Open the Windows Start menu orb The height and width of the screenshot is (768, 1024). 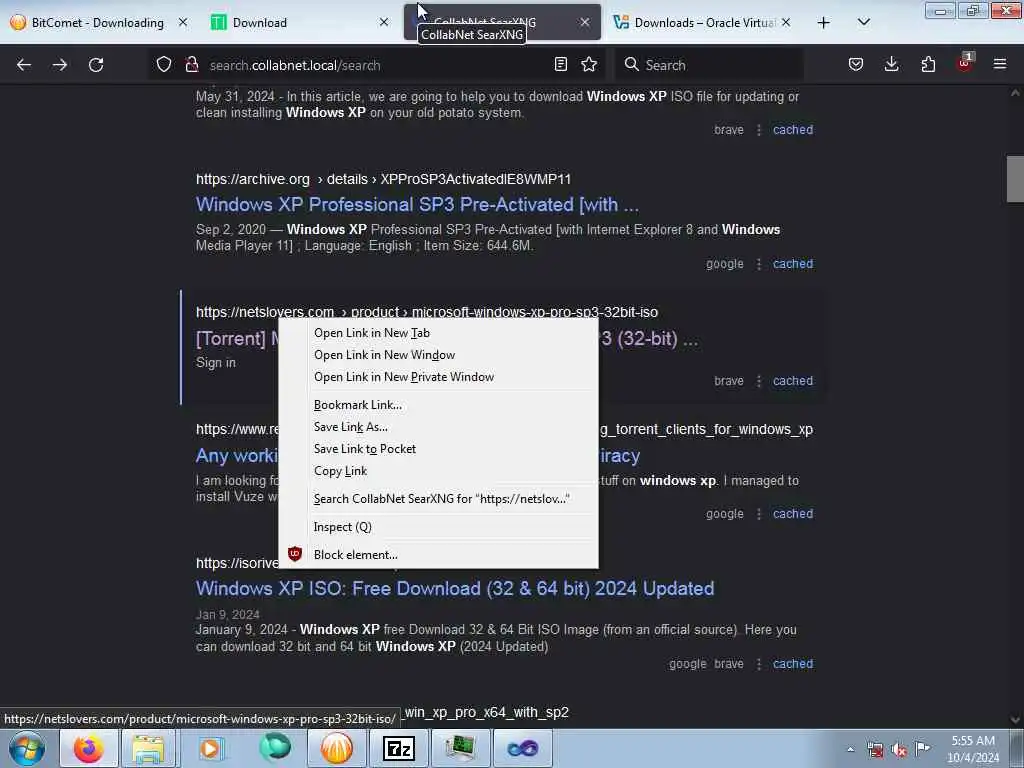27,748
